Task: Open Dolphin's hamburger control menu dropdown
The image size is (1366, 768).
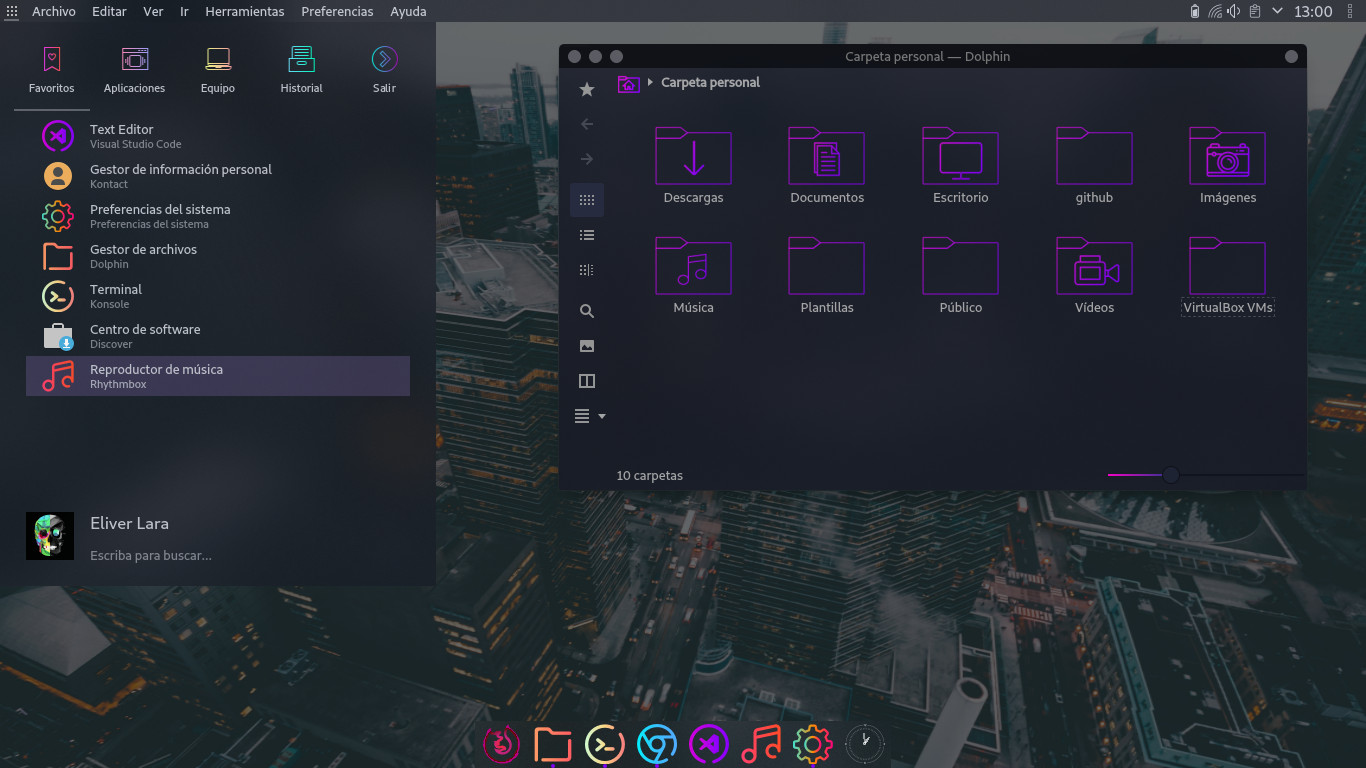Action: 590,416
